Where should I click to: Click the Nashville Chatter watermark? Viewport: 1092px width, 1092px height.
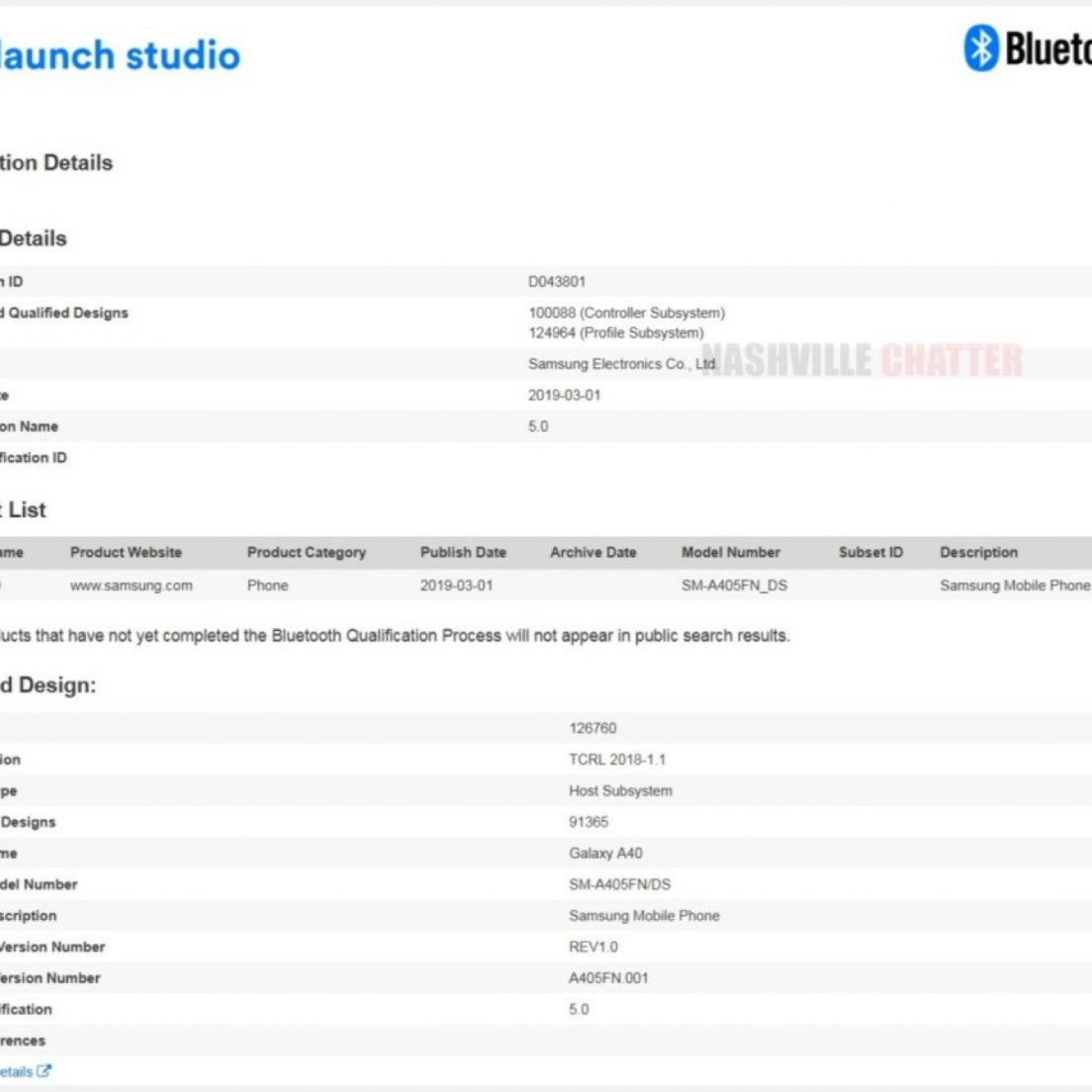862,361
